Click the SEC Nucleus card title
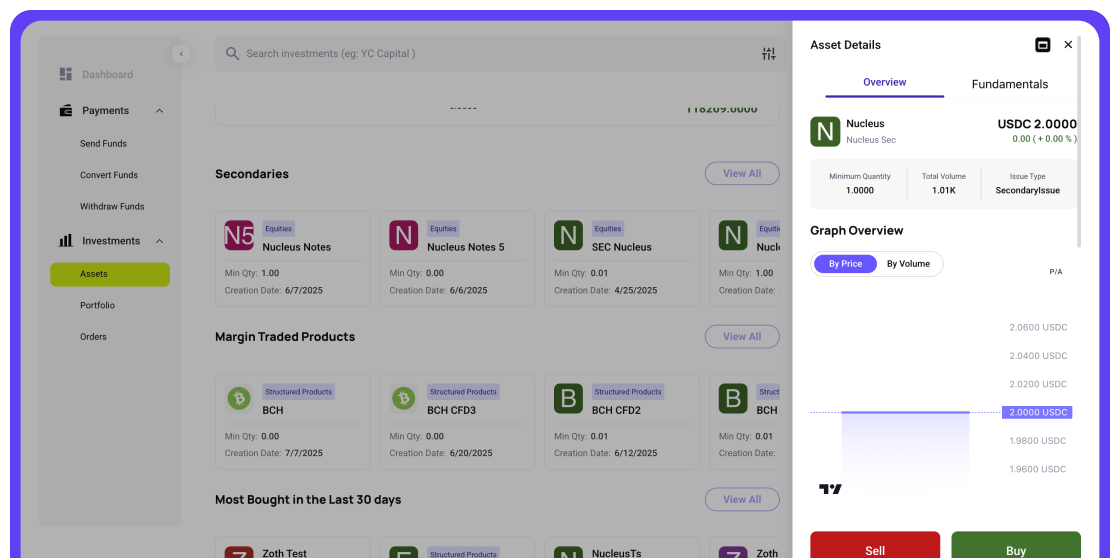Viewport: 1120px width, 558px height. tap(621, 247)
